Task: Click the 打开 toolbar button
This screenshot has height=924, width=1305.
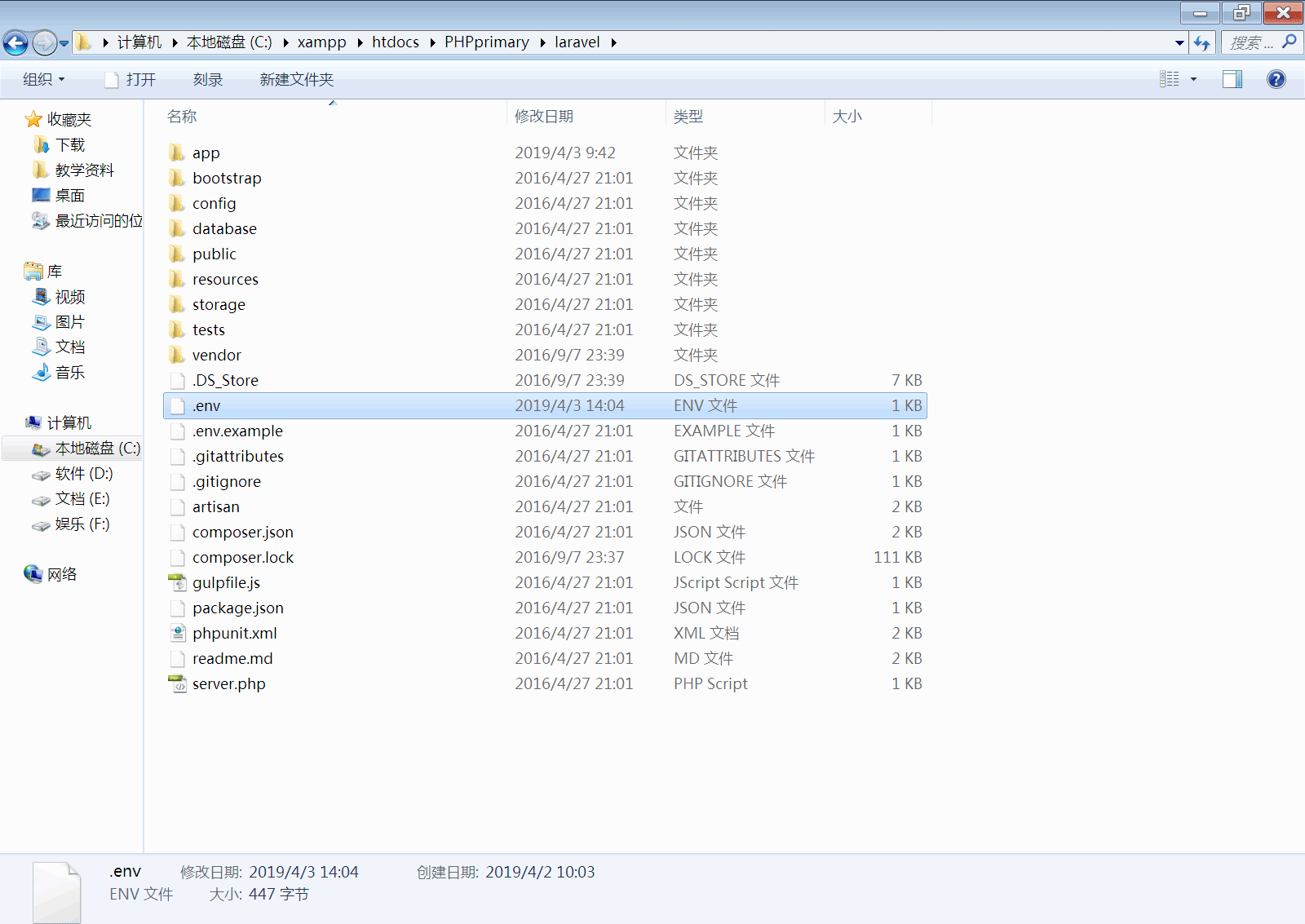Action: coord(130,79)
